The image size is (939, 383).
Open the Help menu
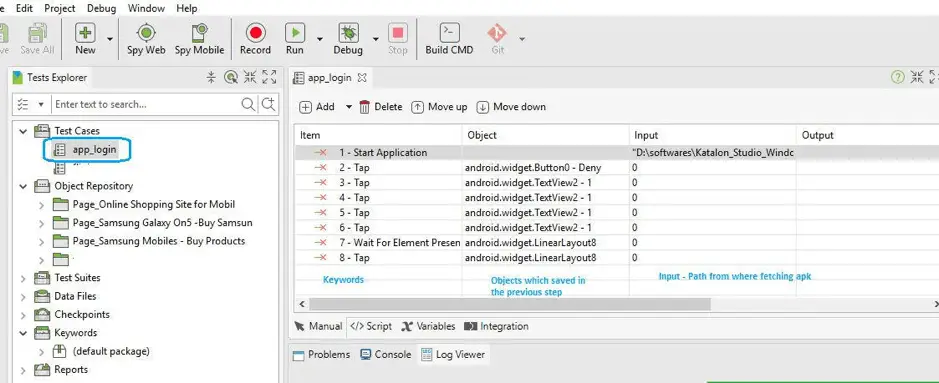187,8
